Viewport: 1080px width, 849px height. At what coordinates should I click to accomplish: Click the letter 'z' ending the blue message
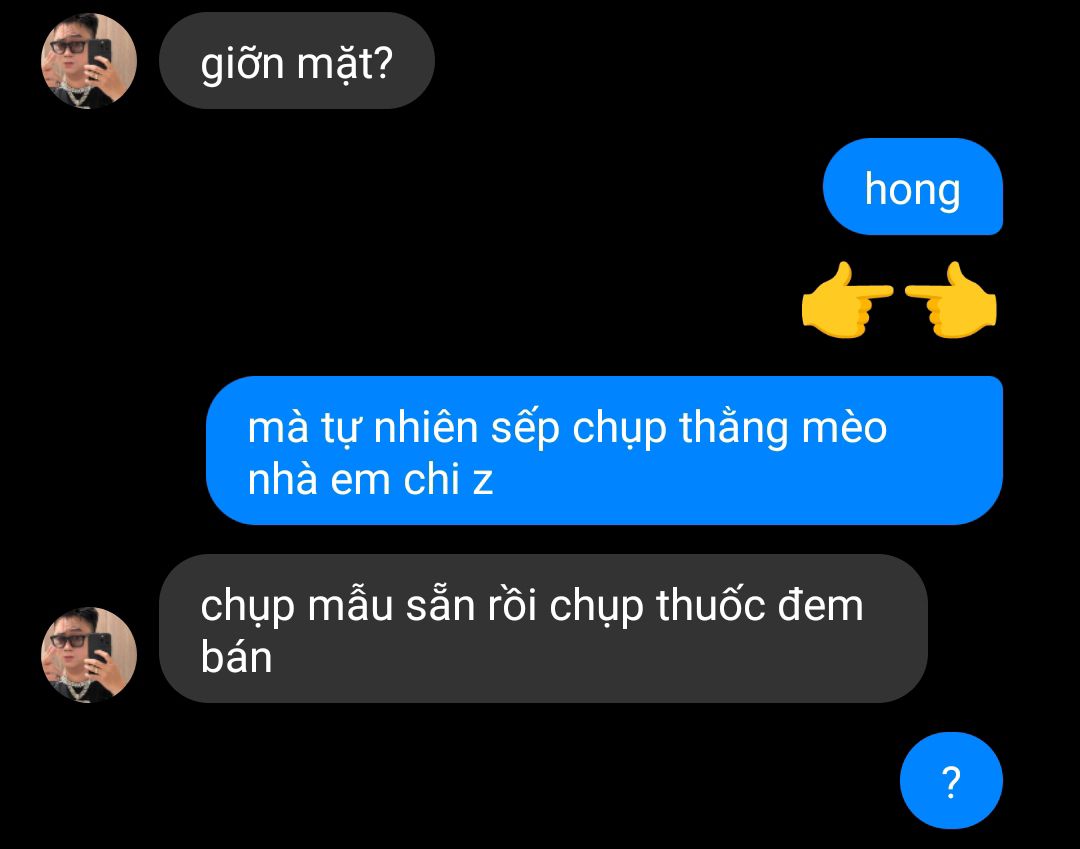click(483, 481)
